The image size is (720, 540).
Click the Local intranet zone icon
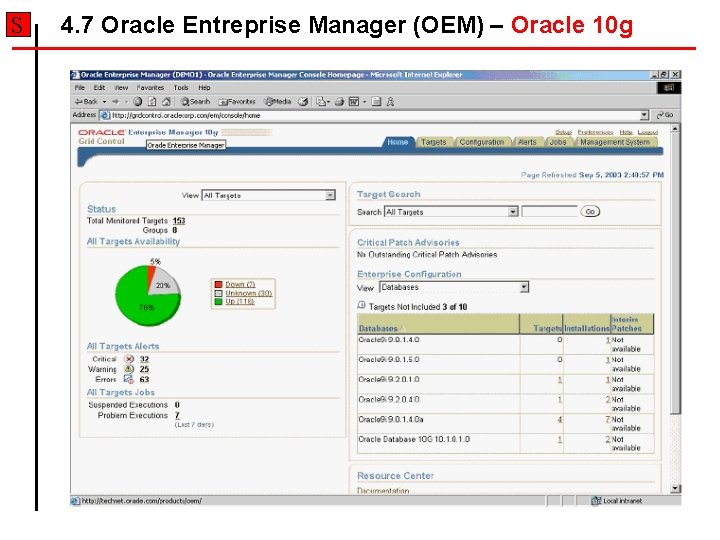[596, 501]
